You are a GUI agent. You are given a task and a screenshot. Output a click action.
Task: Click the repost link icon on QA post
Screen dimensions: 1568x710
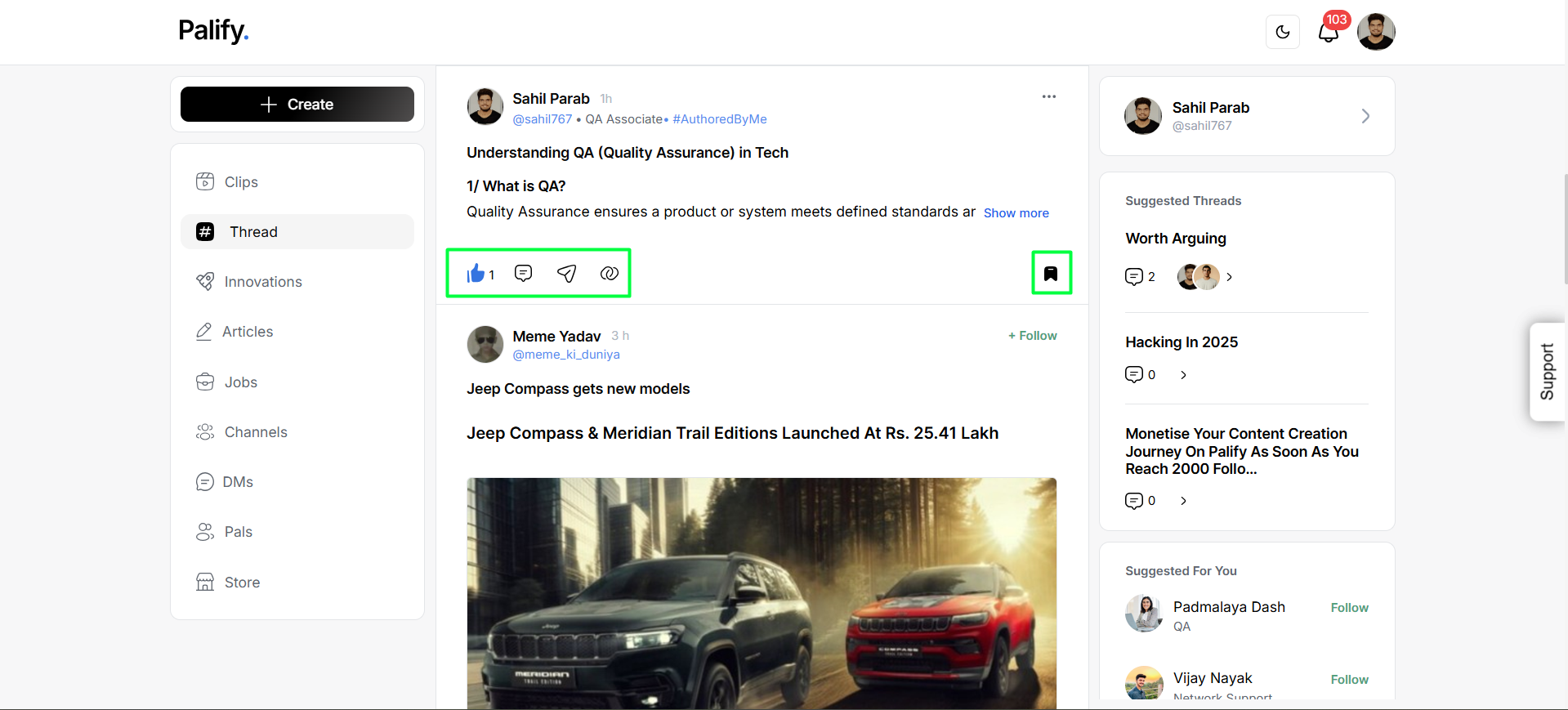[610, 273]
